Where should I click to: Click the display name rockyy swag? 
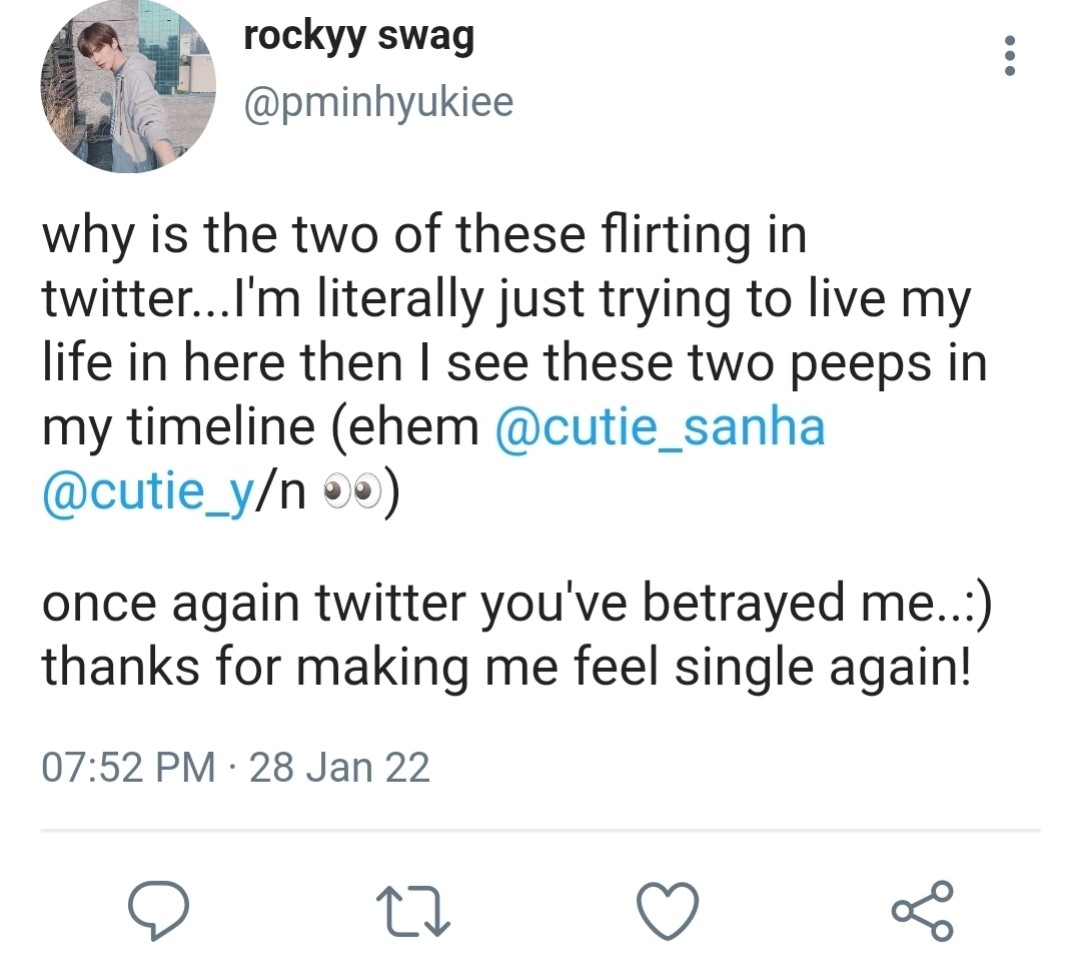point(359,38)
